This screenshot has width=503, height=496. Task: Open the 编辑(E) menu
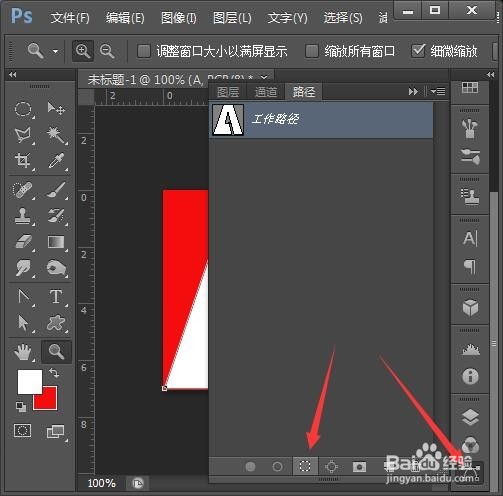click(x=125, y=17)
